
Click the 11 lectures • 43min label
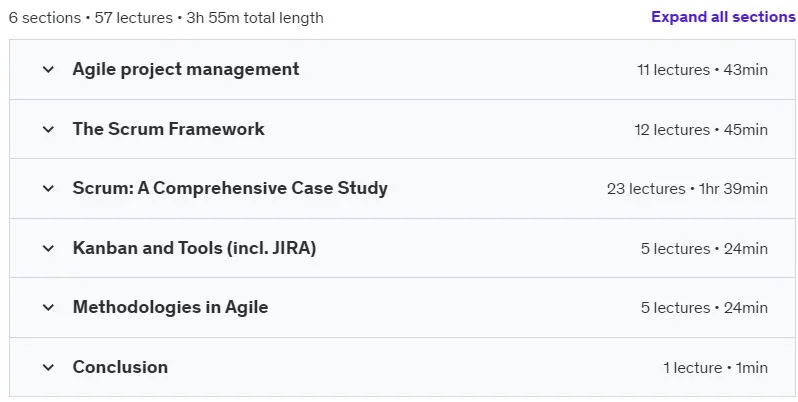click(x=702, y=70)
